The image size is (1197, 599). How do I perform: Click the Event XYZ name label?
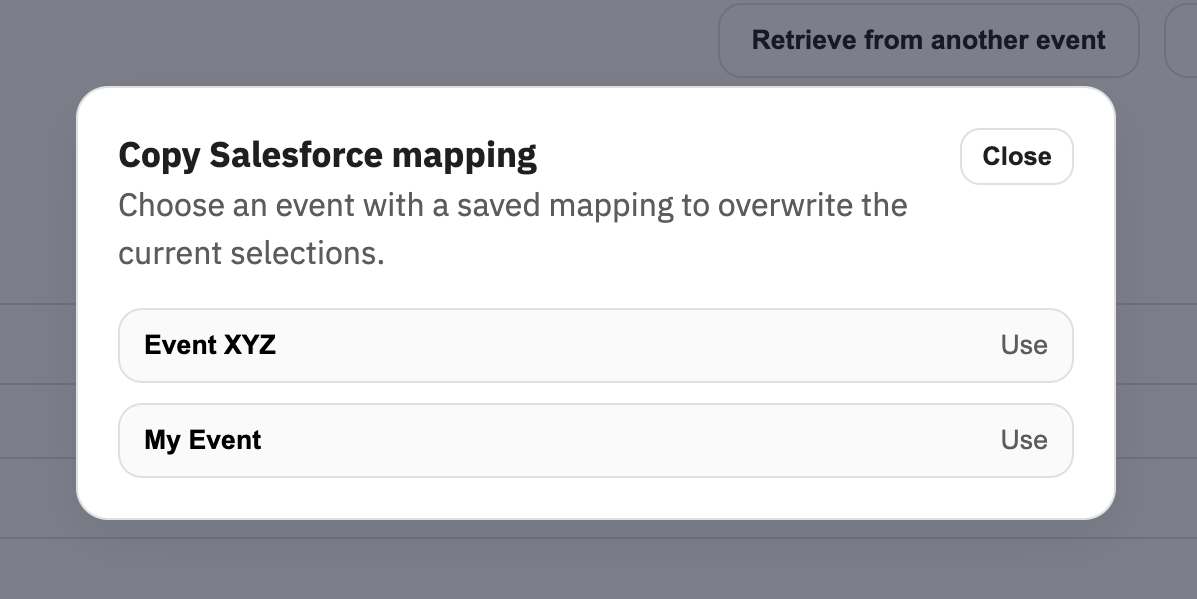click(210, 345)
